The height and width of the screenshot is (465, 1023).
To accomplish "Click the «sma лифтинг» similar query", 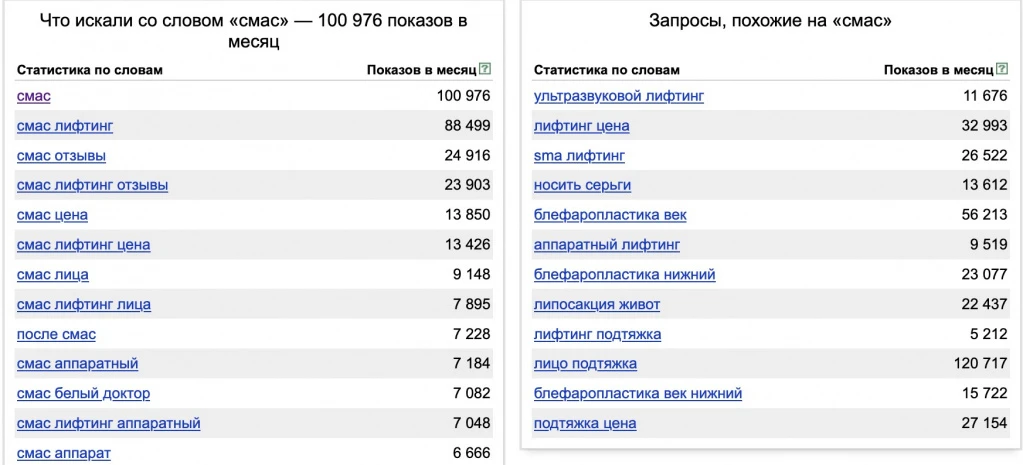I will point(579,156).
